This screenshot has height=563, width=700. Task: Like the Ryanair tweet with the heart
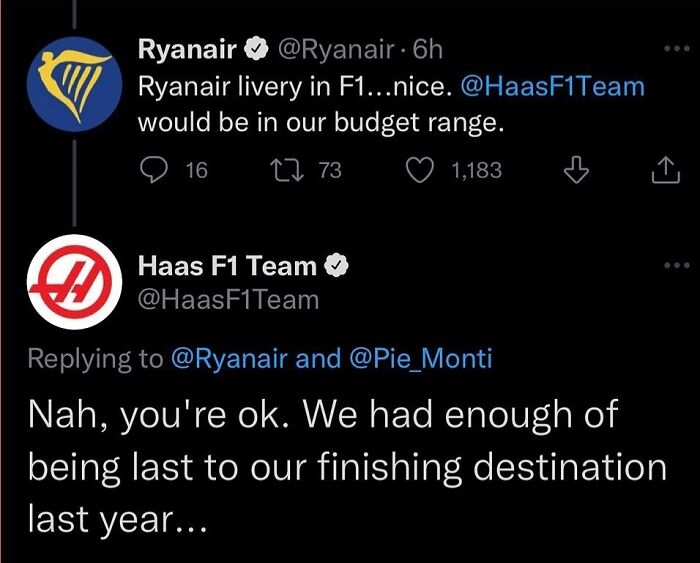pos(418,171)
